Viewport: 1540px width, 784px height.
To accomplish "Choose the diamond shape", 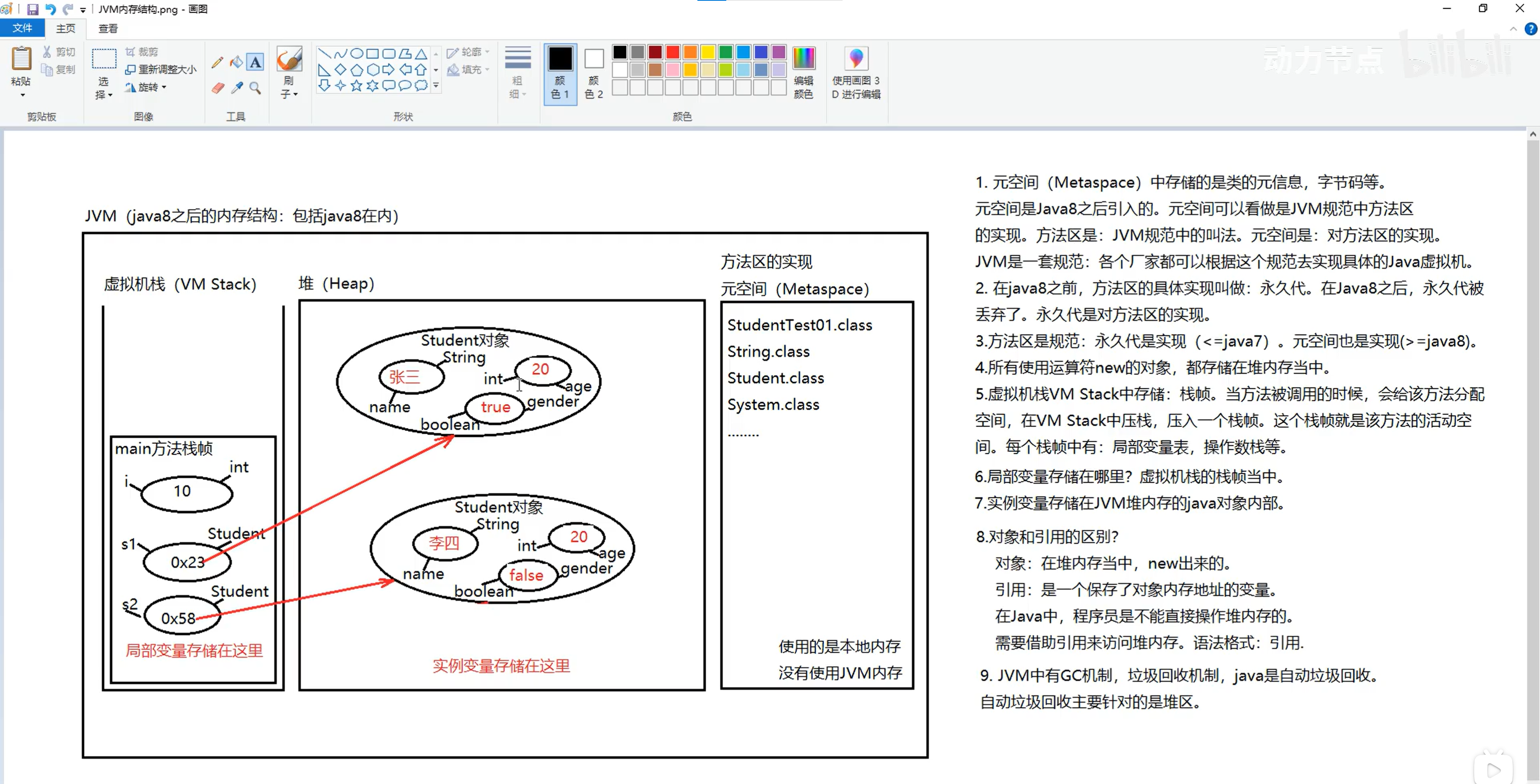I will pos(340,69).
